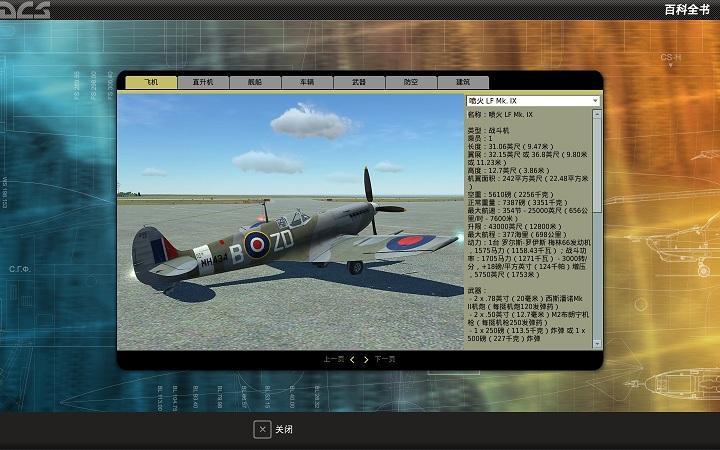This screenshot has height=450, width=720.
Task: Click the dropdown arrow beside 喷火 LF Mk. IX
Action: click(595, 101)
